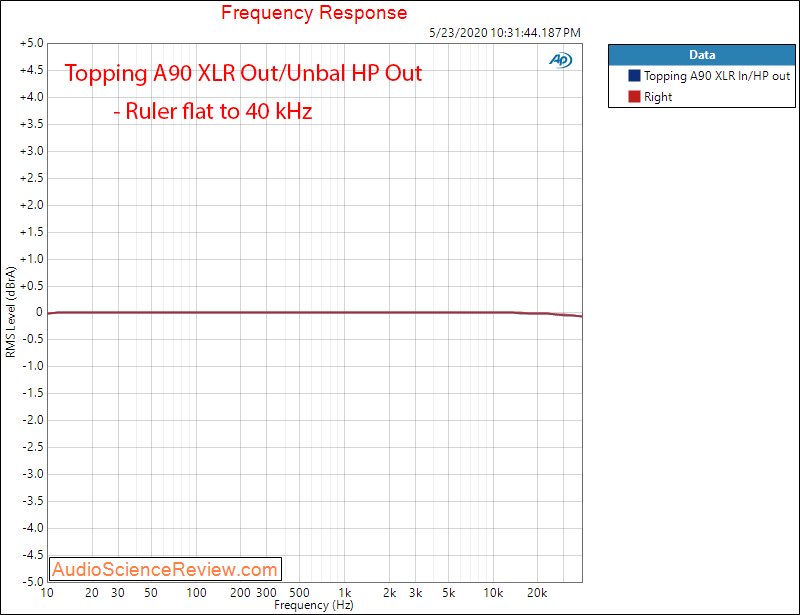Click the 5k x-axis tick label
The height and width of the screenshot is (615, 800).
point(448,593)
